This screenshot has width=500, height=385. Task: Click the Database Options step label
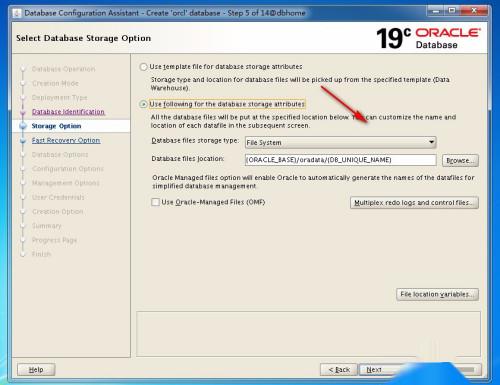coord(60,155)
